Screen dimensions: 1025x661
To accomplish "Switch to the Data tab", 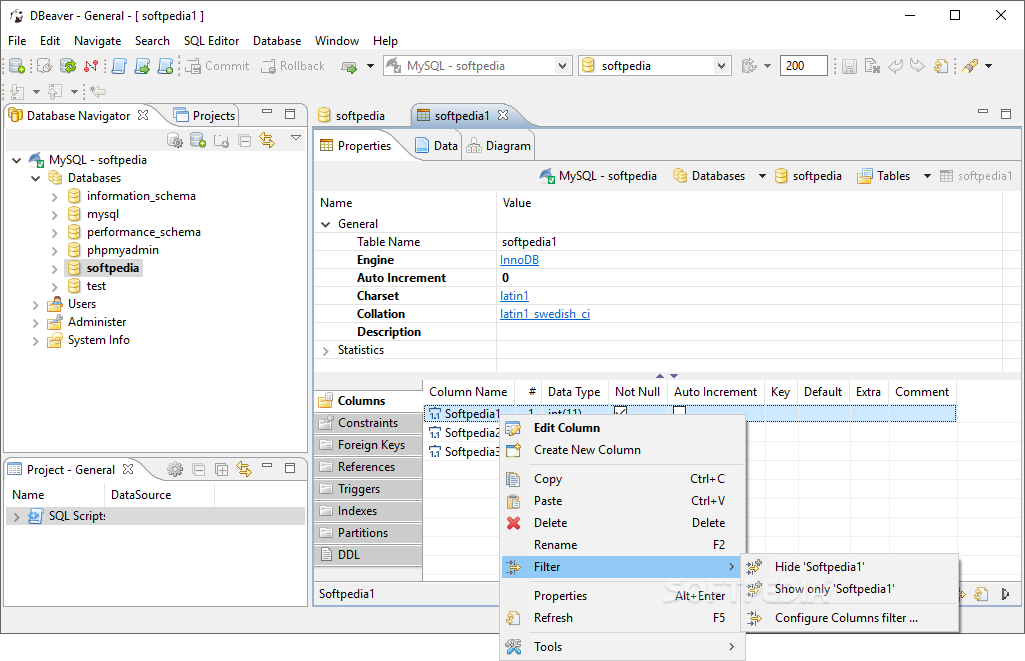I will click(x=437, y=146).
